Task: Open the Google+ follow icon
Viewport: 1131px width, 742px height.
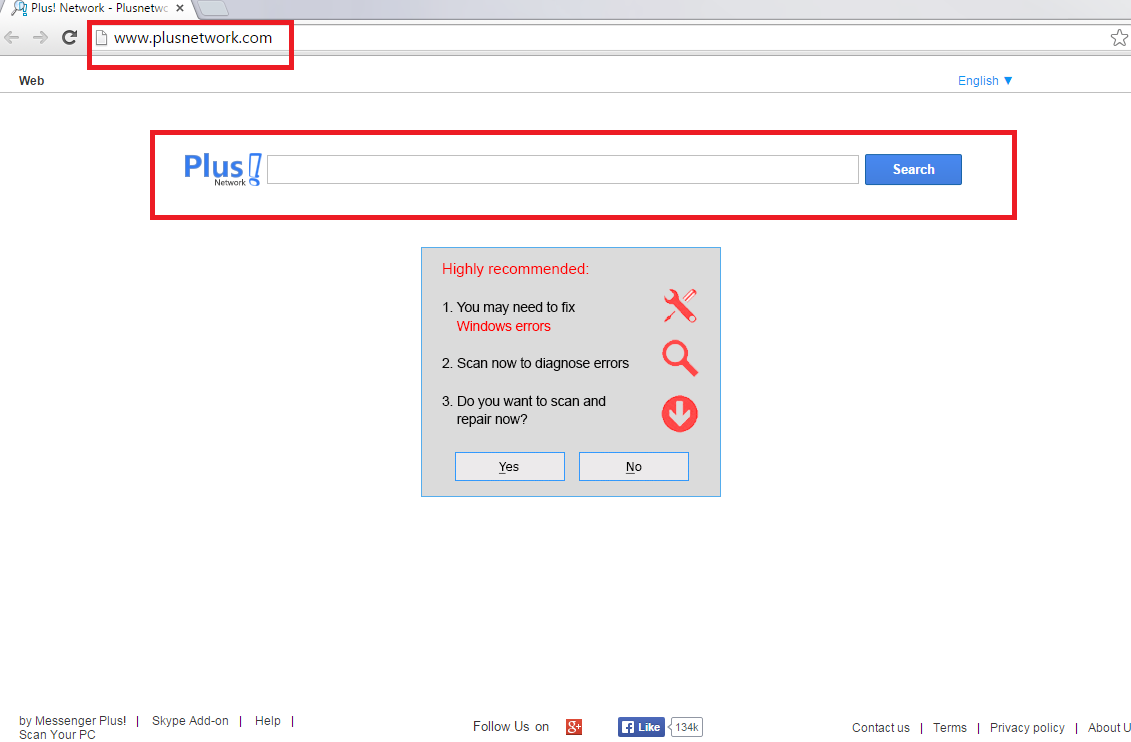Action: (574, 727)
